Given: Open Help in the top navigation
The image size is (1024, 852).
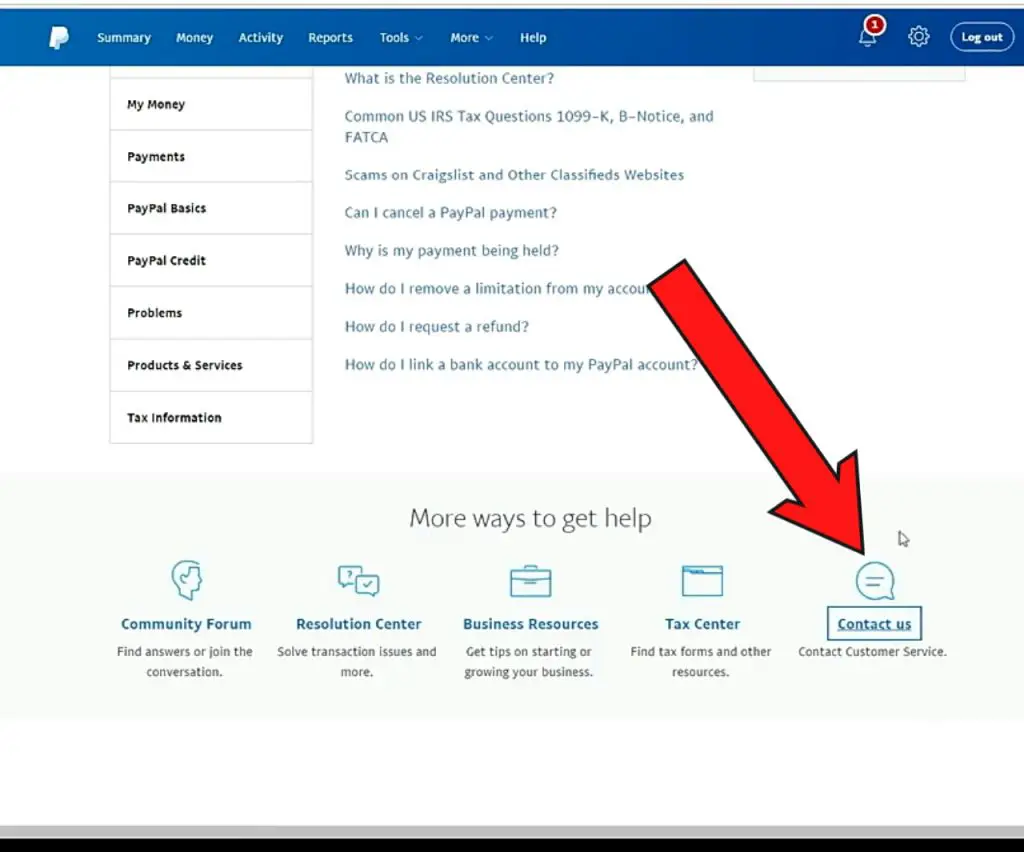Looking at the screenshot, I should [533, 38].
